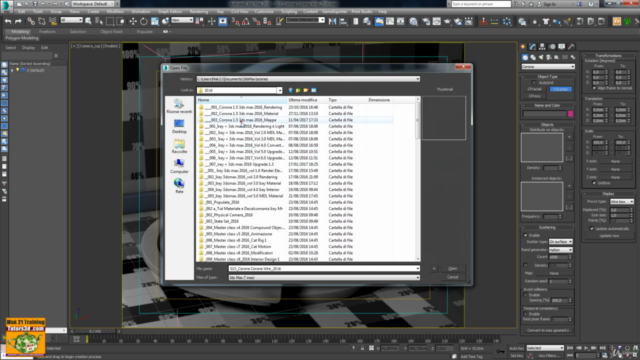Toggle the Percent Snap icon
The image size is (640, 360).
[x=256, y=21]
